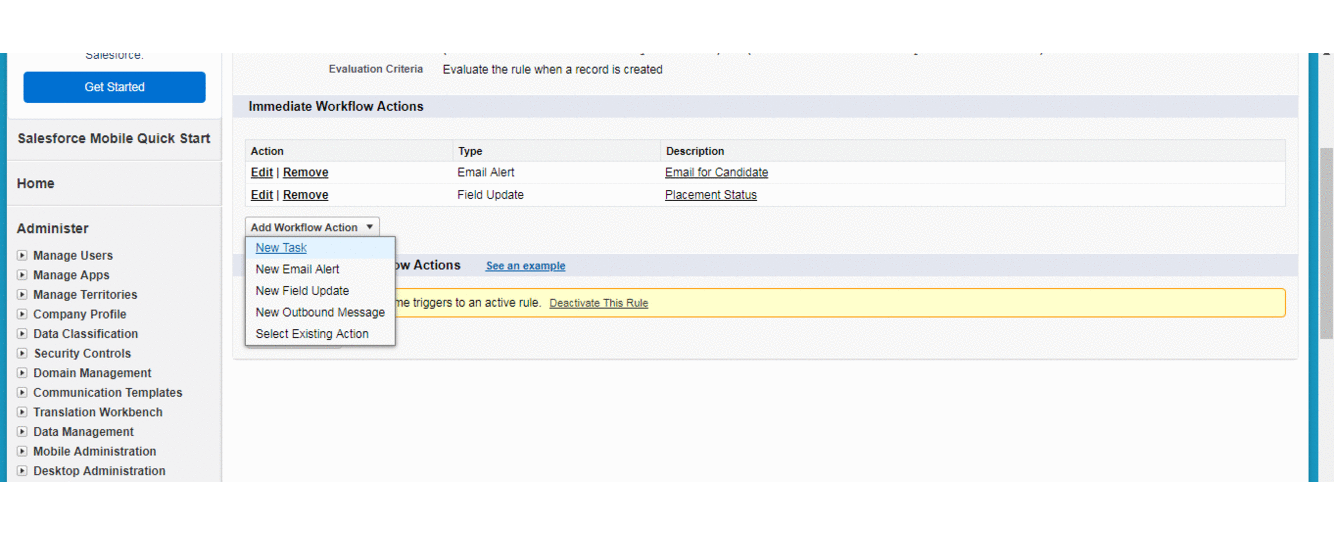Click arrow icon beside Domain Management

pos(22,373)
